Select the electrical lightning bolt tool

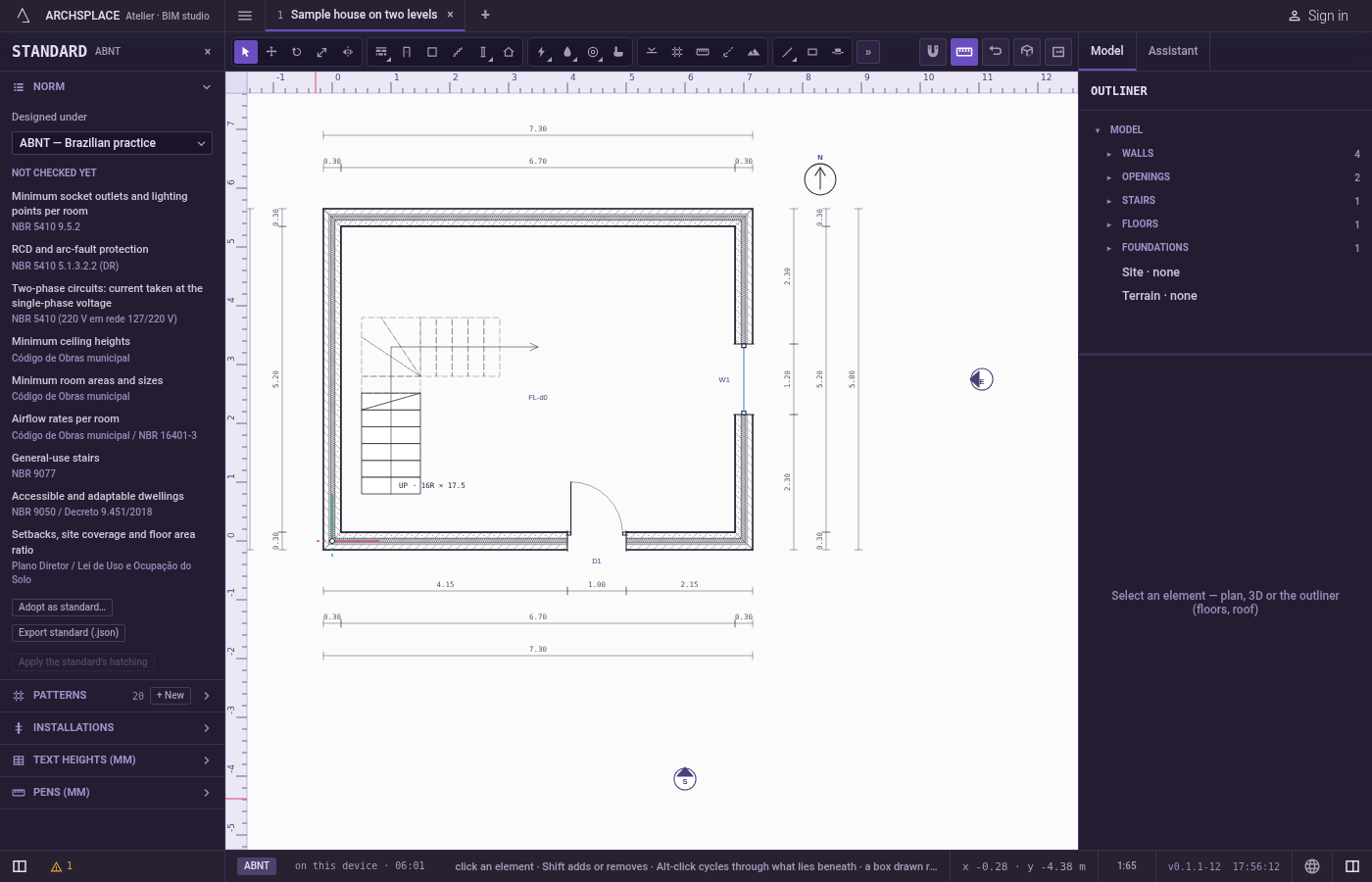tap(542, 52)
